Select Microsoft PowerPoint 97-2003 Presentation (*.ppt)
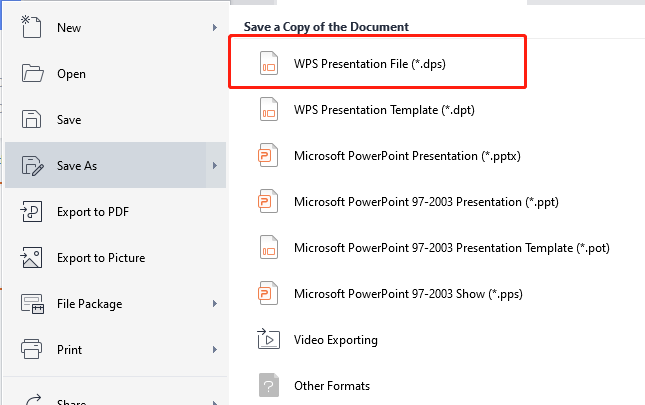The width and height of the screenshot is (645, 405). click(x=426, y=202)
